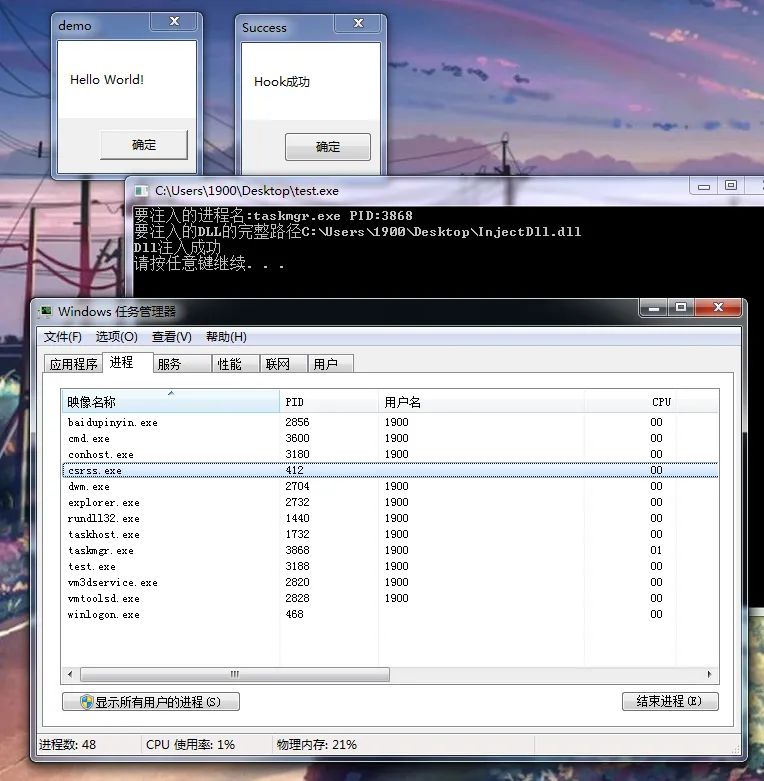The height and width of the screenshot is (781, 764).
Task: Select the taskmgr.exe process row
Action: pos(390,550)
